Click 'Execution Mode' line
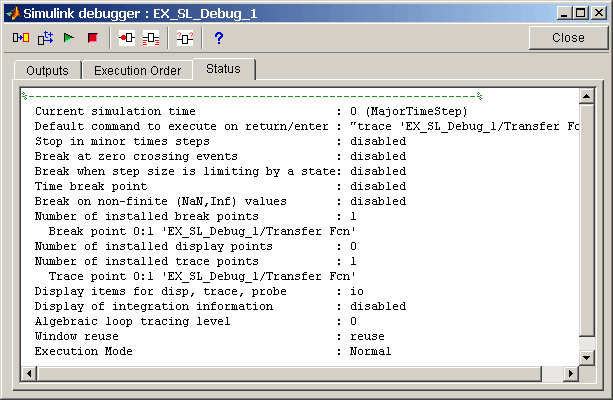 pos(213,351)
